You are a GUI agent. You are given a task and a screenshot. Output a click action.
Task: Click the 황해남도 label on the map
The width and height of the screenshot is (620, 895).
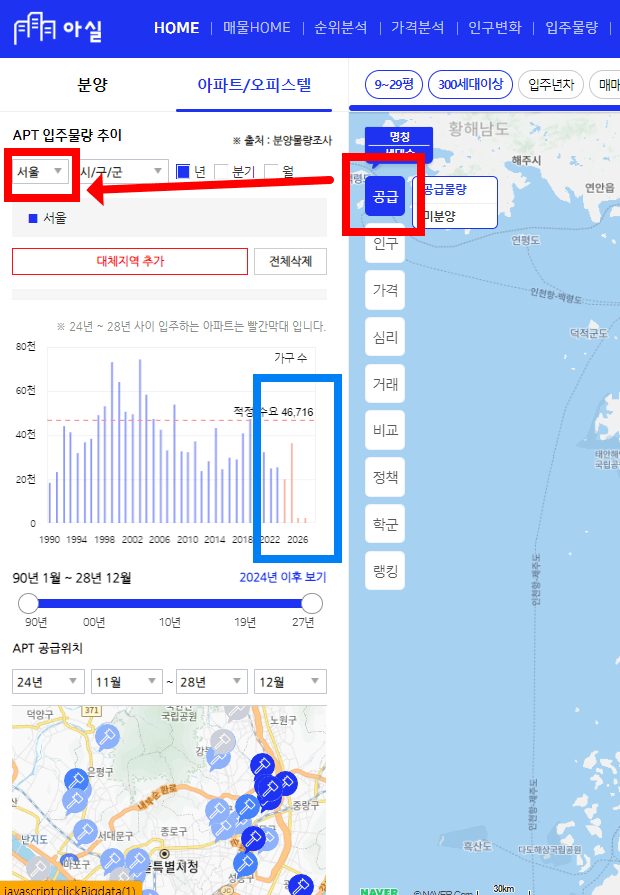click(x=478, y=128)
